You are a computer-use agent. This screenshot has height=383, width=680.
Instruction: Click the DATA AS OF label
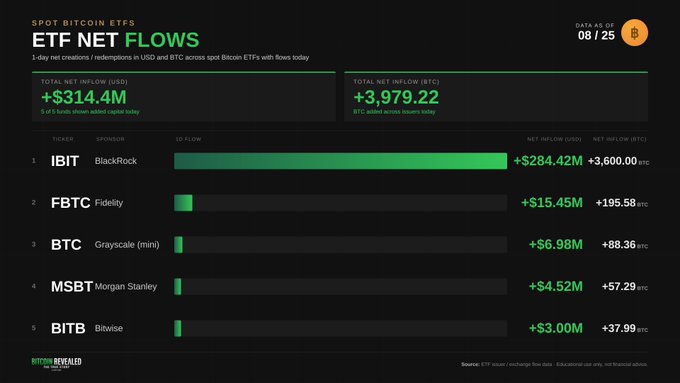[595, 26]
